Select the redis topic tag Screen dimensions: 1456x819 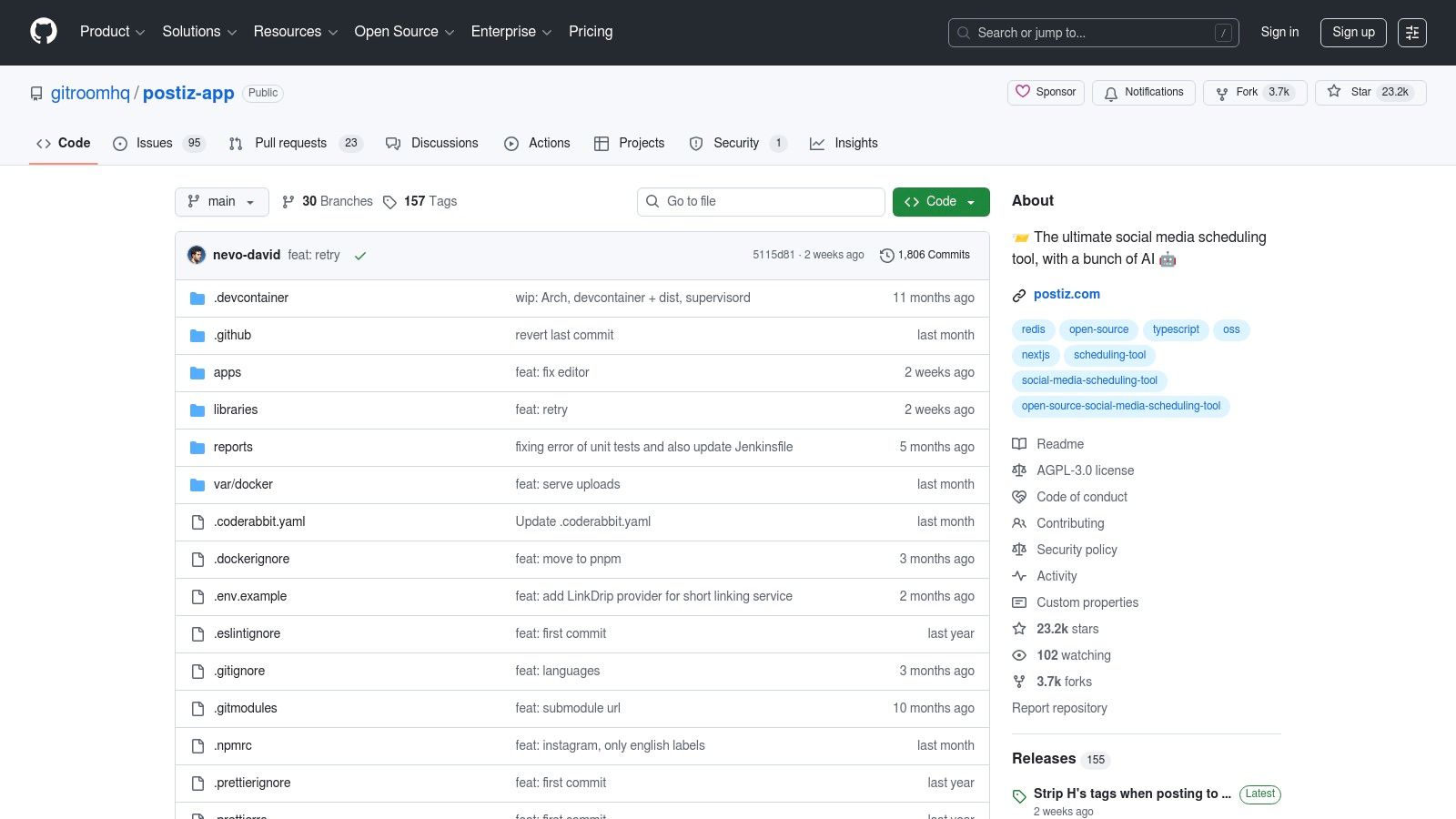click(x=1033, y=330)
